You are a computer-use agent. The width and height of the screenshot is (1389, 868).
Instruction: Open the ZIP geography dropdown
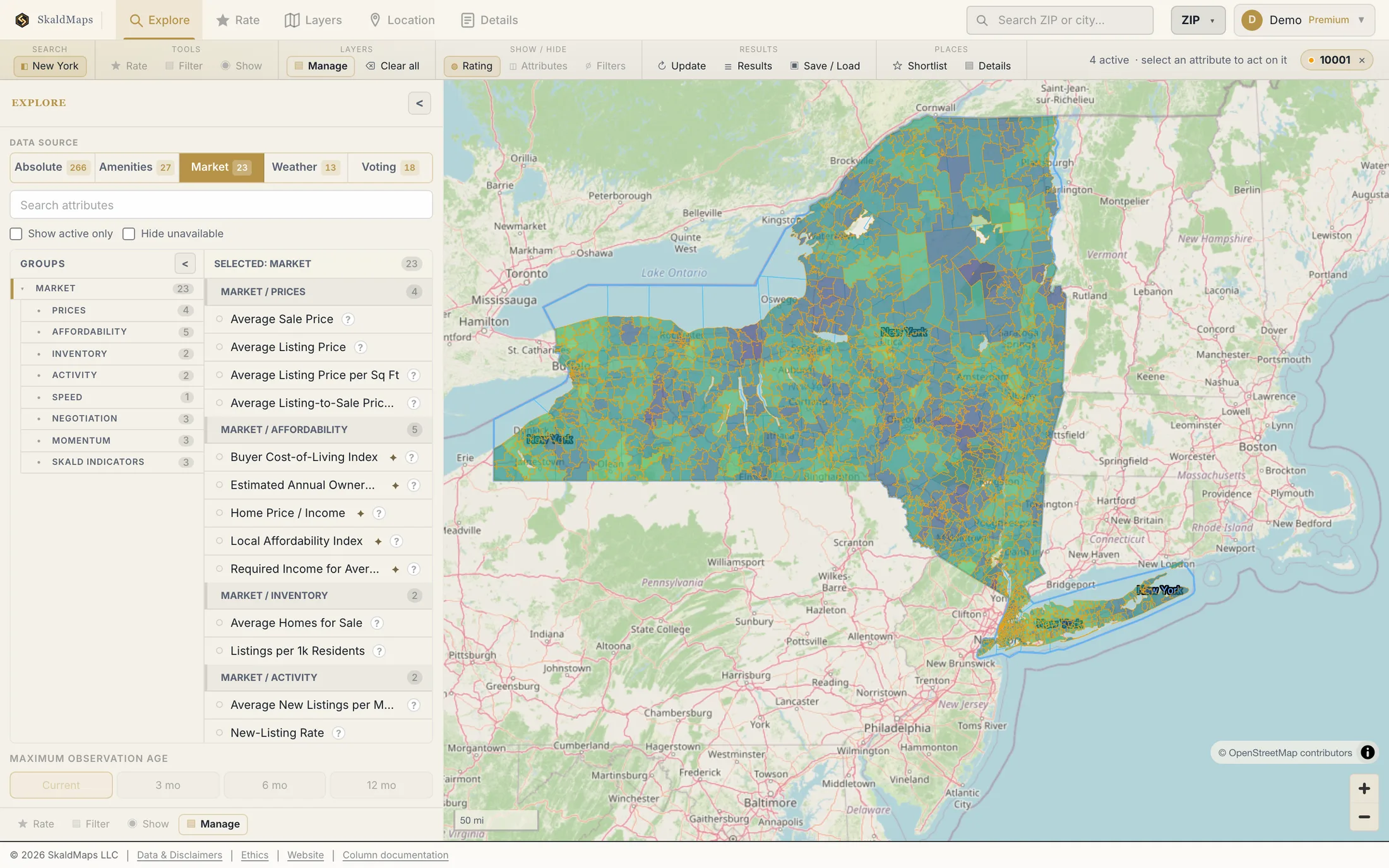point(1198,20)
